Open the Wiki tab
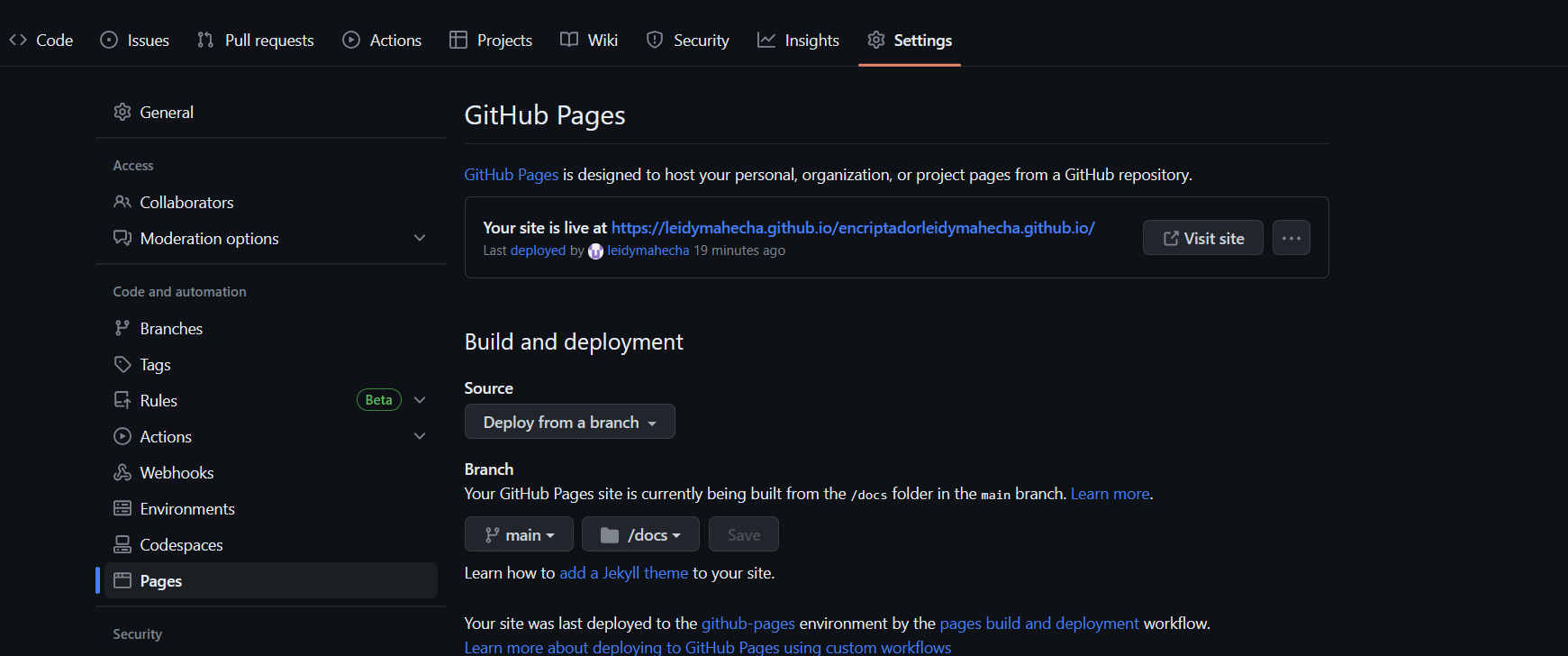 pyautogui.click(x=589, y=41)
